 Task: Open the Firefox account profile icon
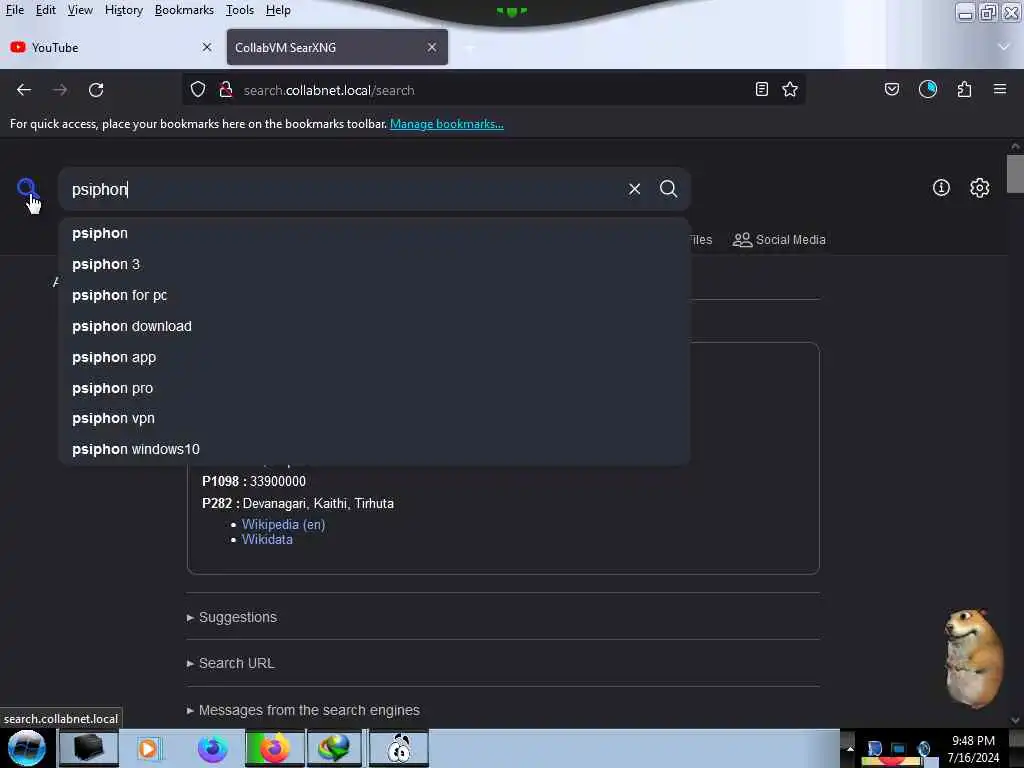pos(927,89)
